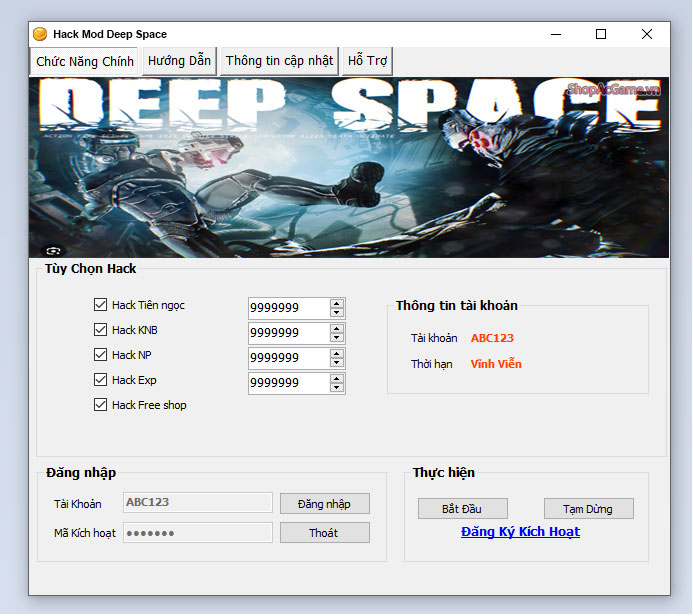Toggle the Hack Exp checkbox
The image size is (693, 616).
tap(100, 380)
